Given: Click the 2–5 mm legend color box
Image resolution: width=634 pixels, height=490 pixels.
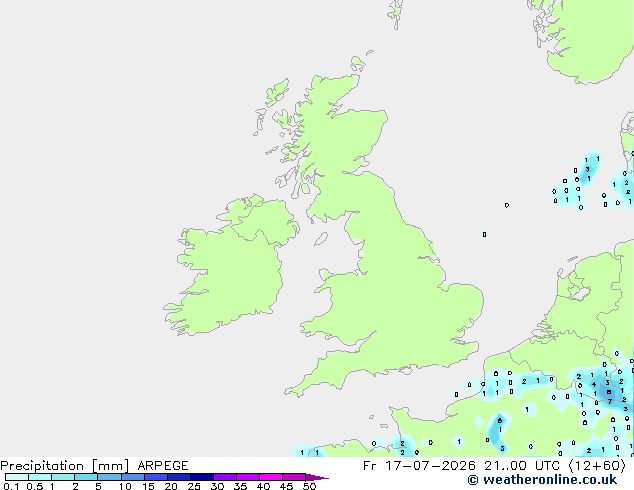Looking at the screenshot, I should point(86,477).
